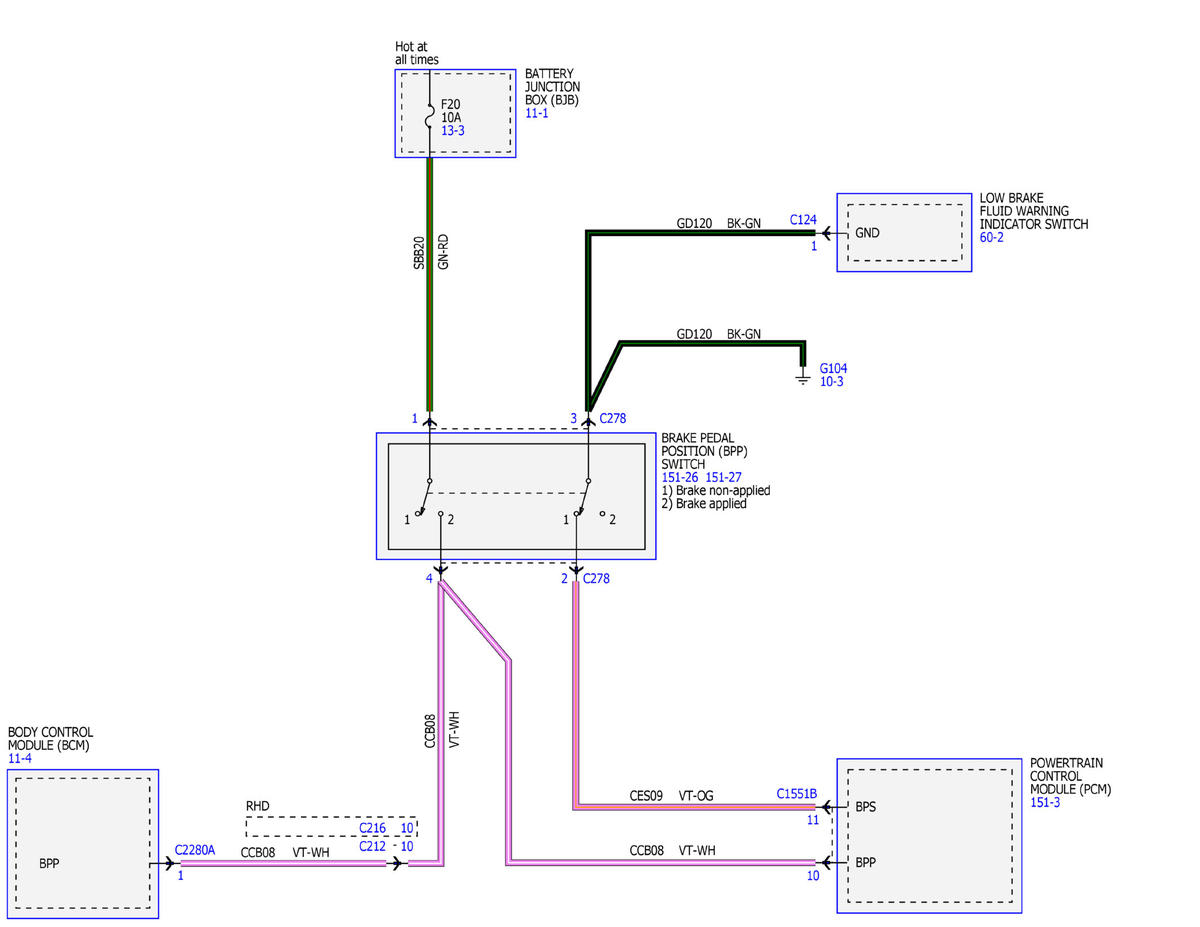1200x927 pixels.
Task: Click the C1551B connector label
Action: click(797, 794)
